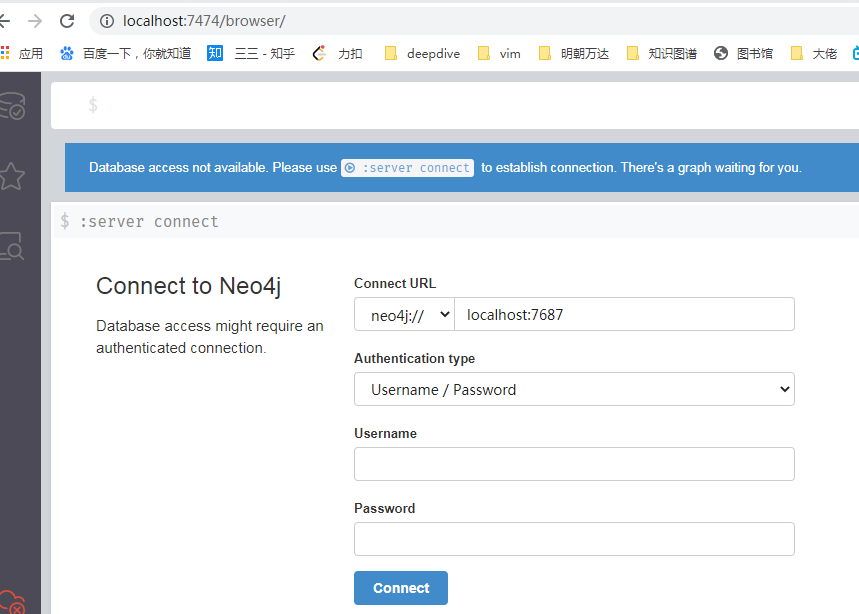
Task: Open the vim bookmark
Action: click(x=498, y=53)
